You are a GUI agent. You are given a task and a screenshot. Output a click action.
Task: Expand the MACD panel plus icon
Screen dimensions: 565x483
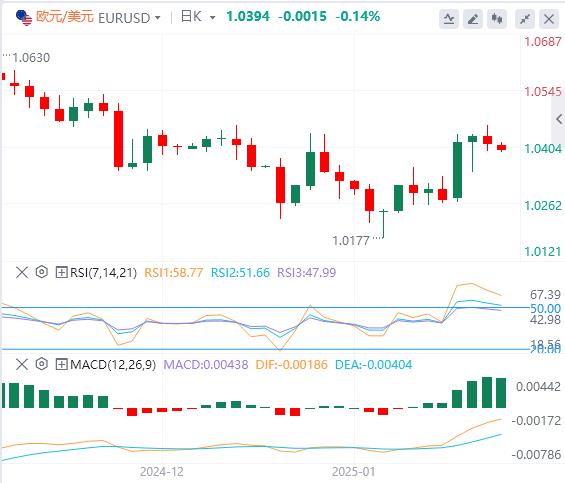point(61,364)
